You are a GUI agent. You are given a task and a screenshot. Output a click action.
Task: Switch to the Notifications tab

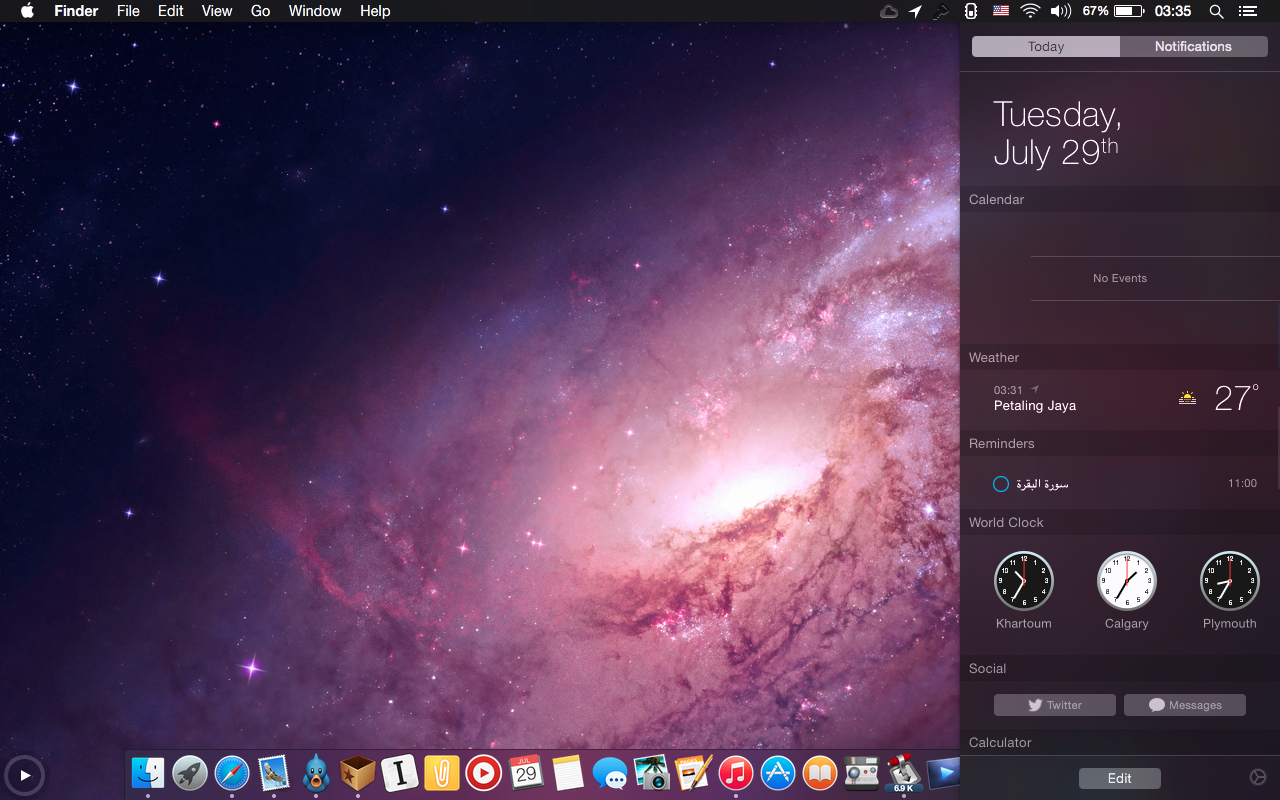[x=1193, y=46]
